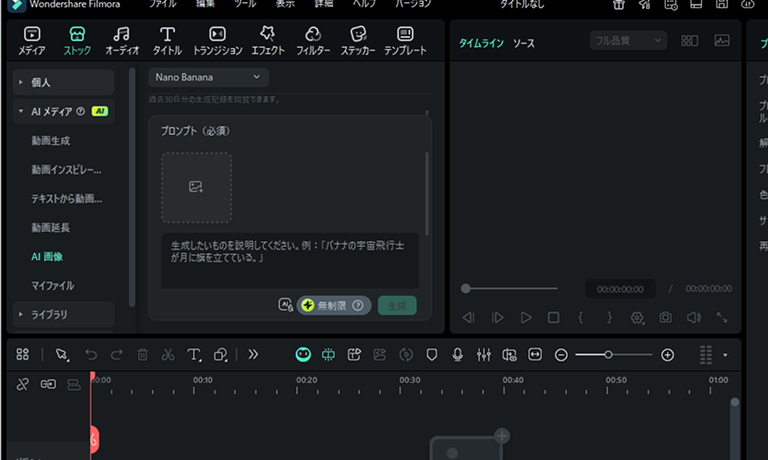The height and width of the screenshot is (460, 768).
Task: Toggle the 無制限 unlimited credits pill
Action: pos(333,305)
